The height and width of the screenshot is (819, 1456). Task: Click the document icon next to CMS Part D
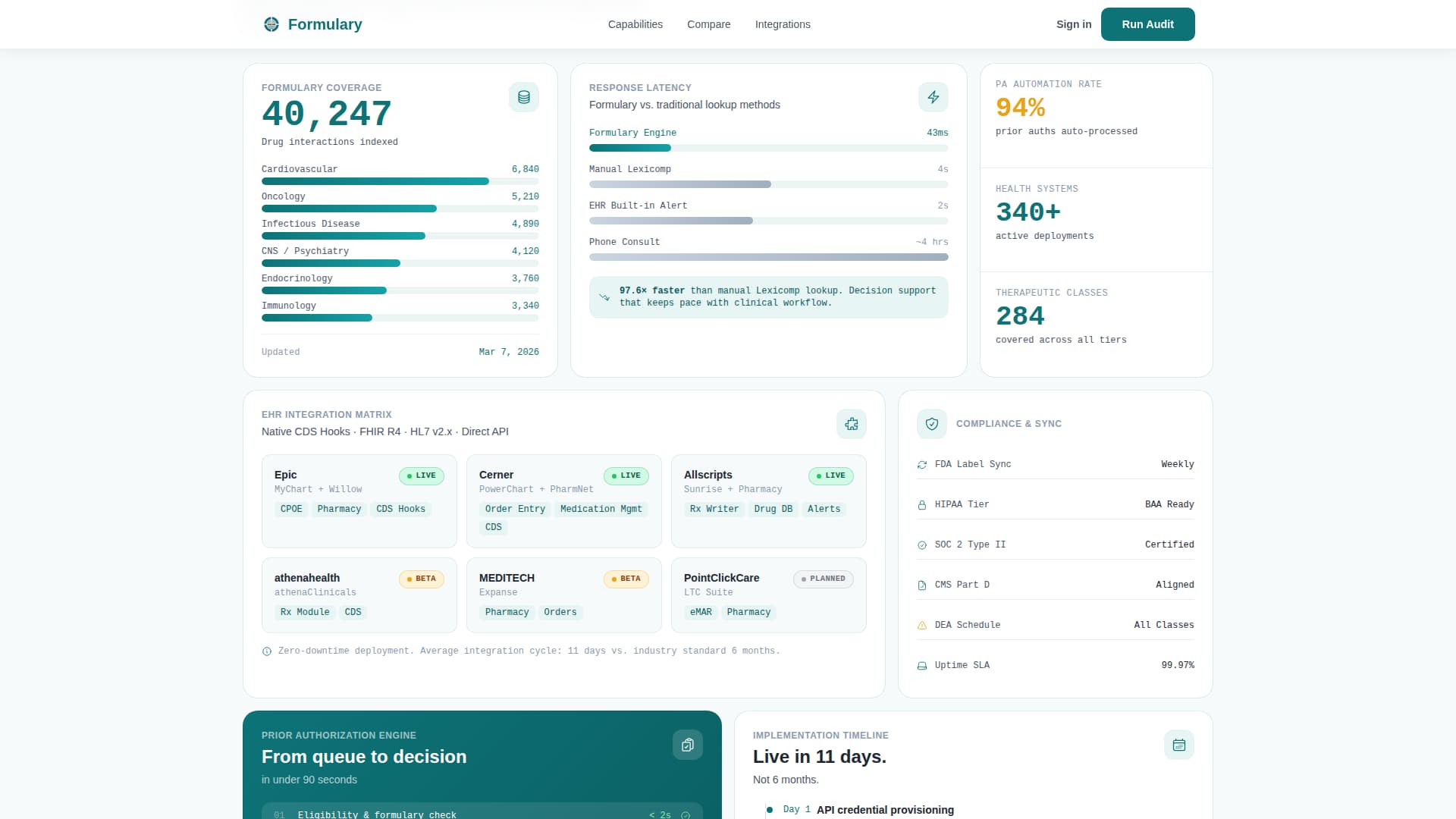click(x=922, y=585)
